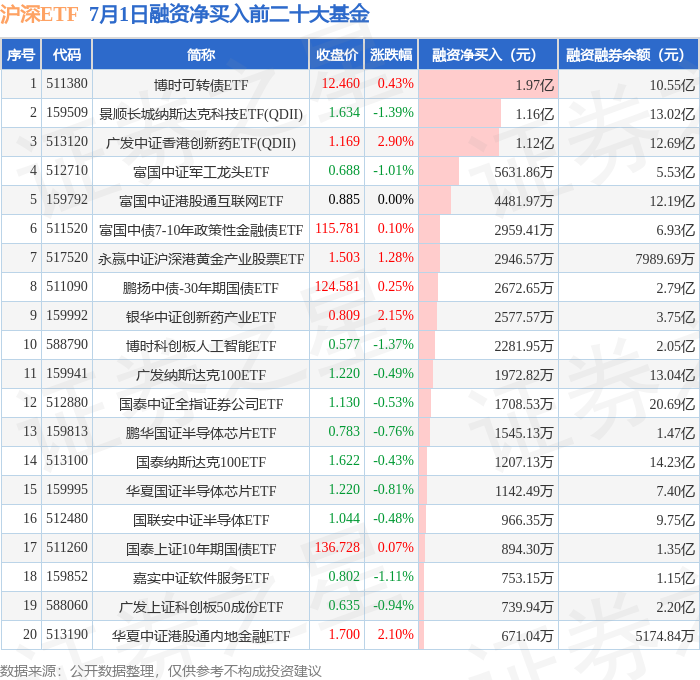Select 博时科创板人工智能ETF name
700x680 pixels.
(x=201, y=346)
